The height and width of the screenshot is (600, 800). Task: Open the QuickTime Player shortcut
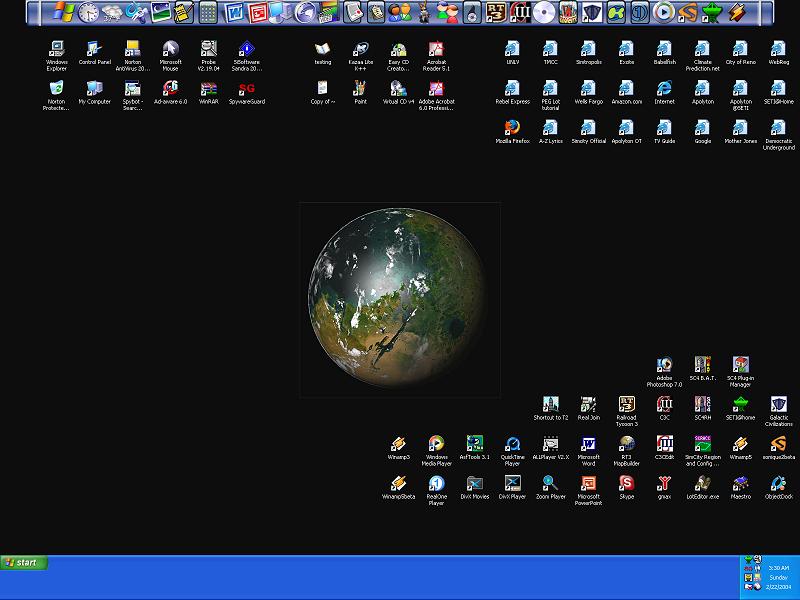coord(512,445)
